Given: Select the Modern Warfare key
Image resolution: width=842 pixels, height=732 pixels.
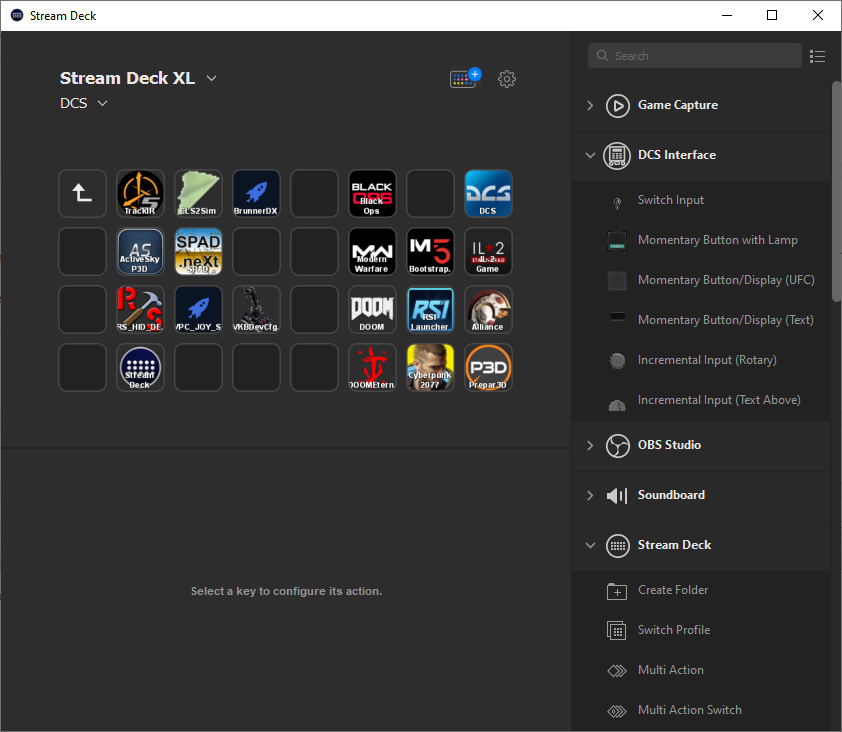Looking at the screenshot, I should (372, 251).
